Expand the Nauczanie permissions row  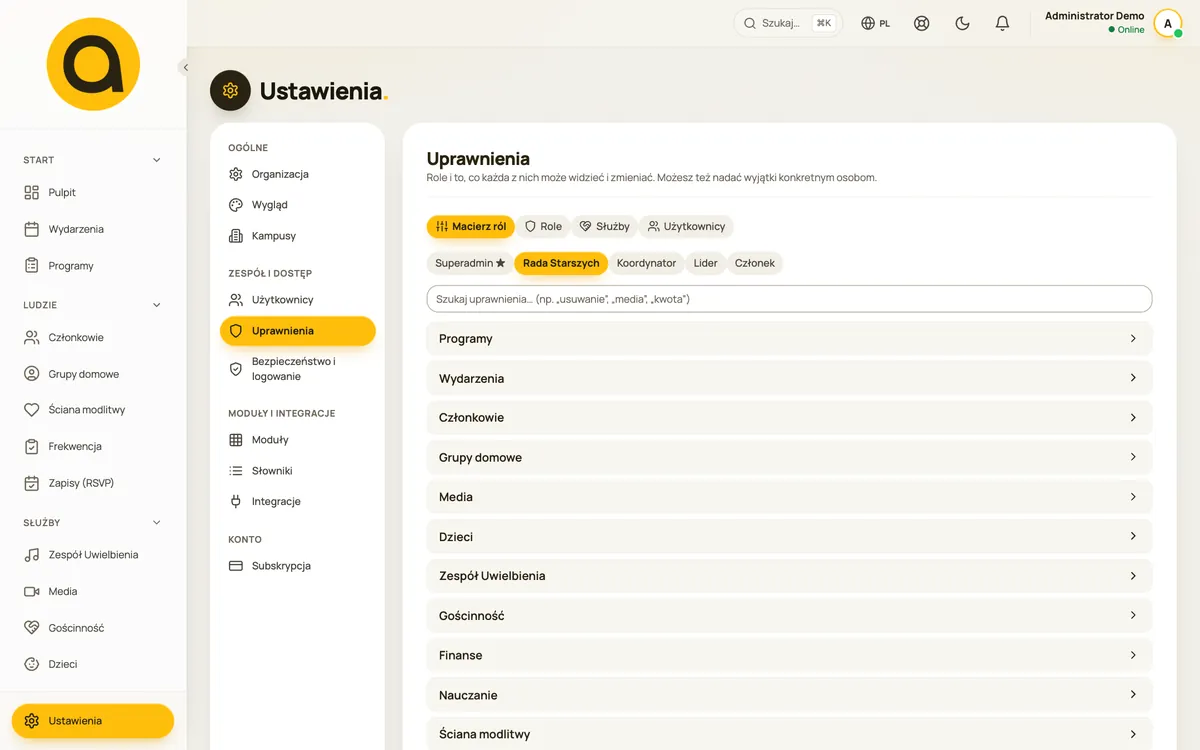[x=789, y=694]
